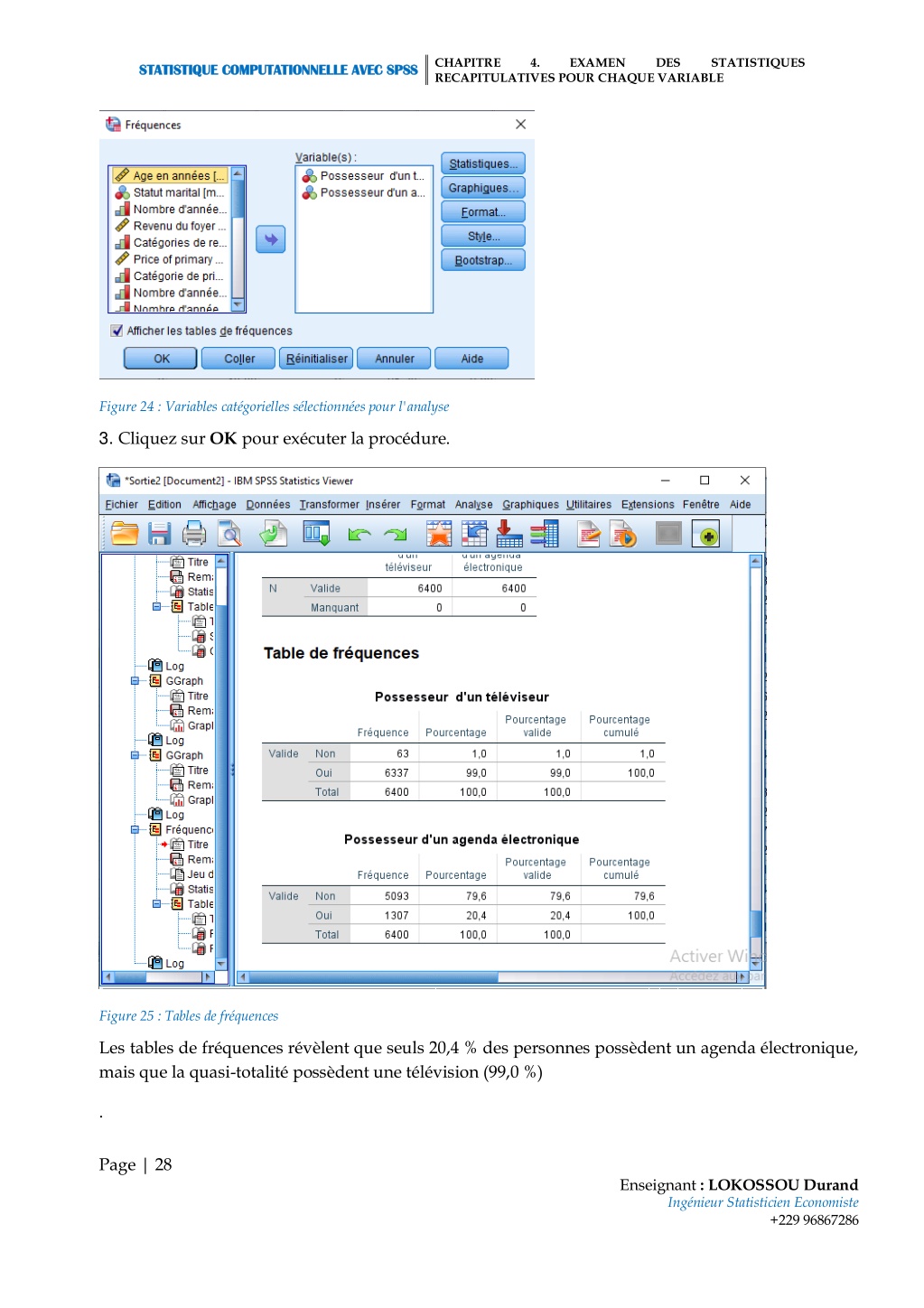Click the Go to Variable red arrow icon
Viewport: 924px width, 1308px height.
pyautogui.click(x=509, y=534)
